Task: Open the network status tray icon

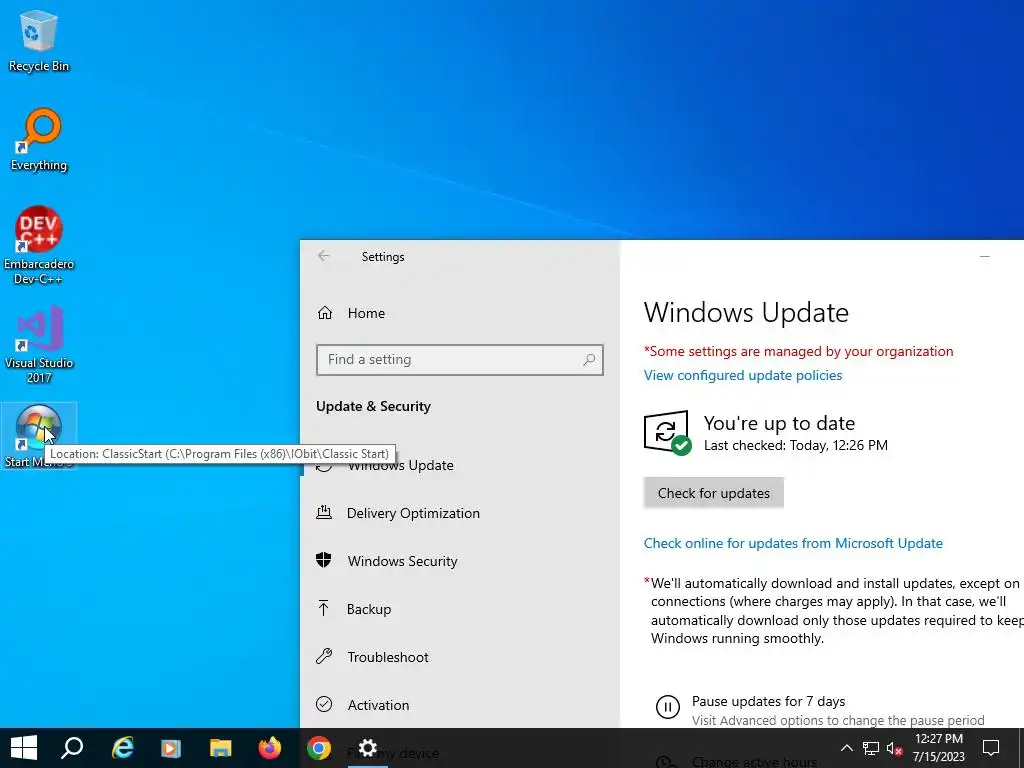Action: (871, 748)
